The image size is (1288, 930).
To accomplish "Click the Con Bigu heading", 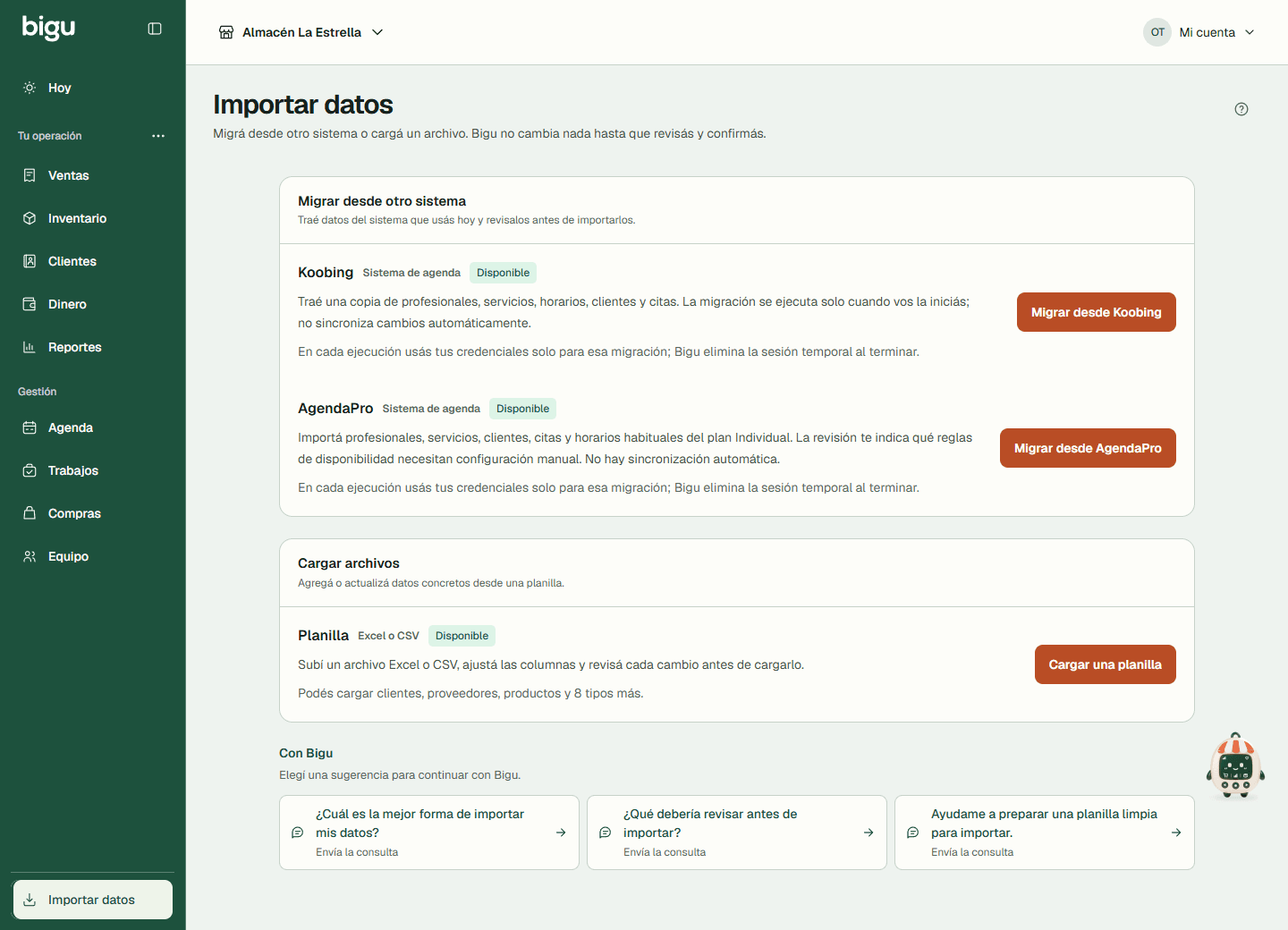I will (306, 753).
